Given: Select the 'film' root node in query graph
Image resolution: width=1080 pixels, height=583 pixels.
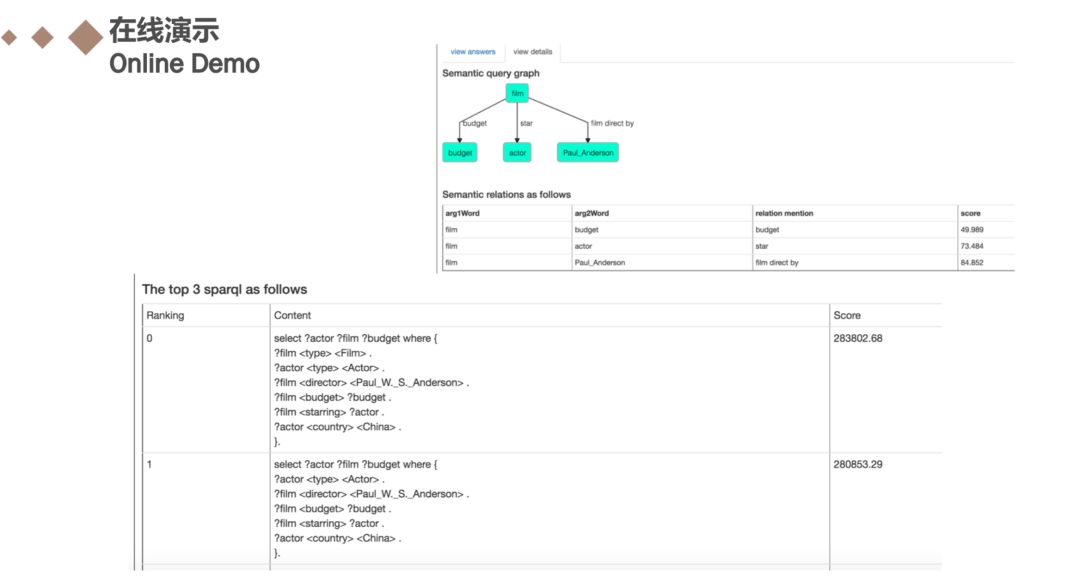Looking at the screenshot, I should tap(517, 93).
